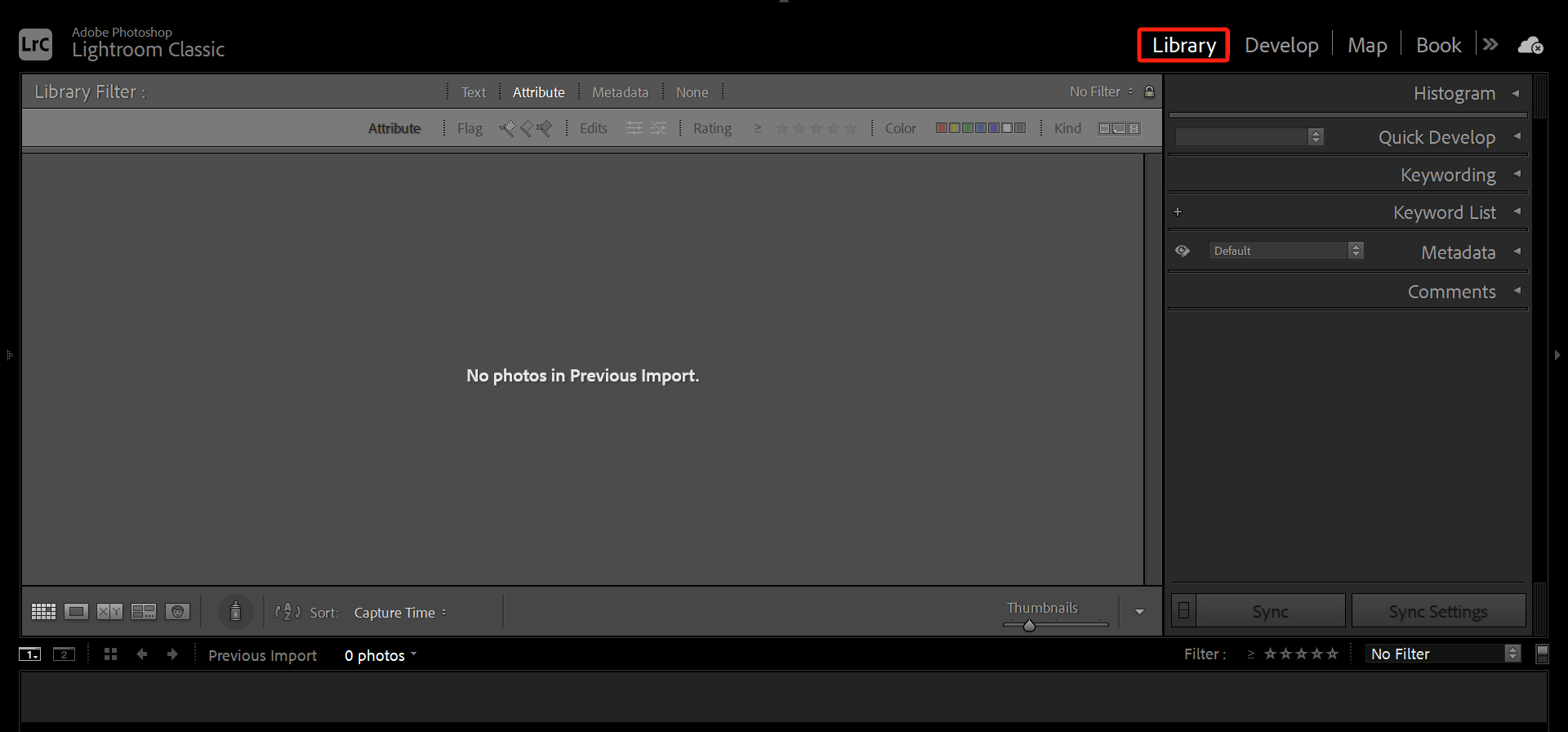Filter Kind by videos
The width and height of the screenshot is (1568, 732).
coord(1134,128)
